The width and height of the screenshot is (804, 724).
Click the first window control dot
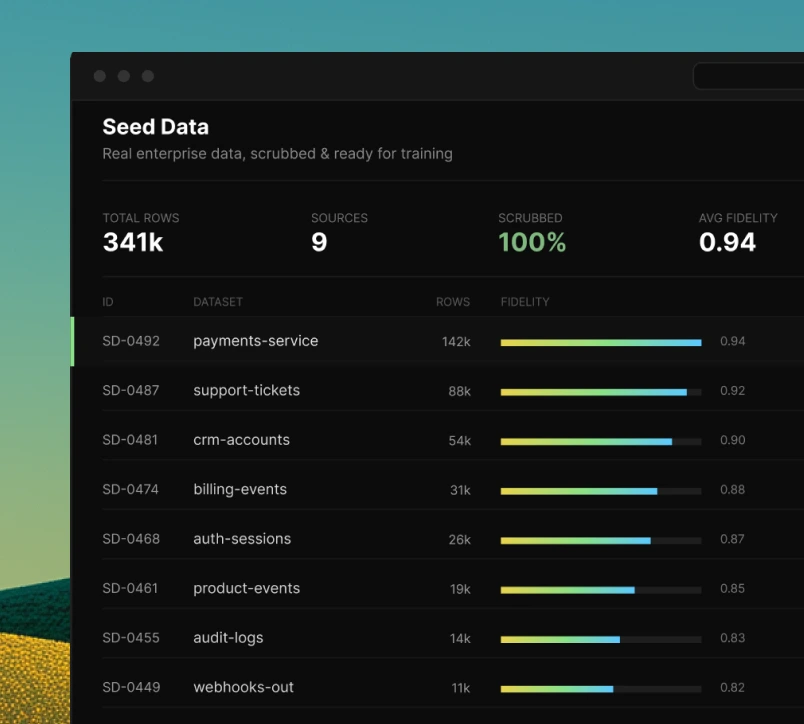point(100,76)
